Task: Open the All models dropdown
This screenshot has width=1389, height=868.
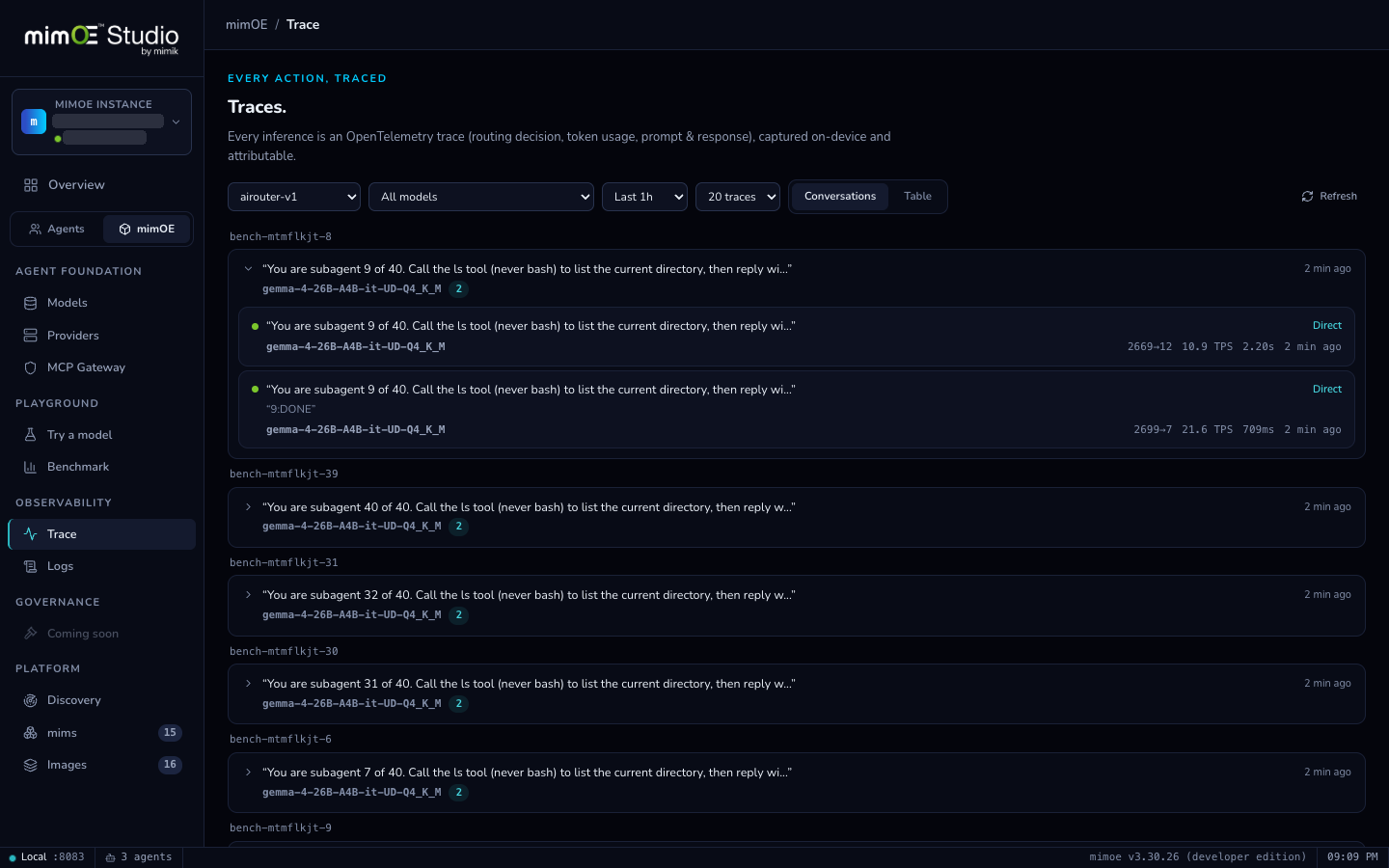Action: tap(481, 197)
